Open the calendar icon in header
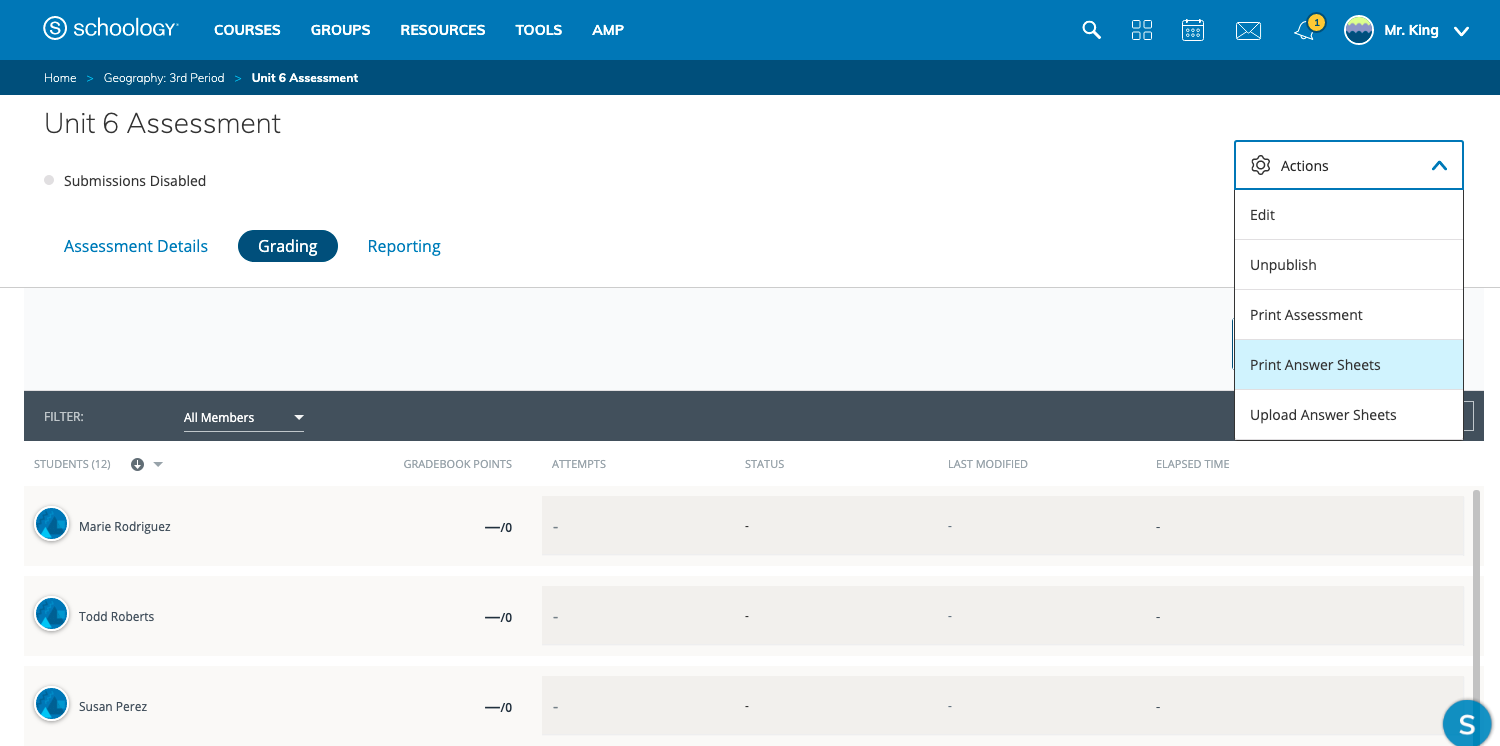This screenshot has width=1500, height=746. click(1192, 30)
